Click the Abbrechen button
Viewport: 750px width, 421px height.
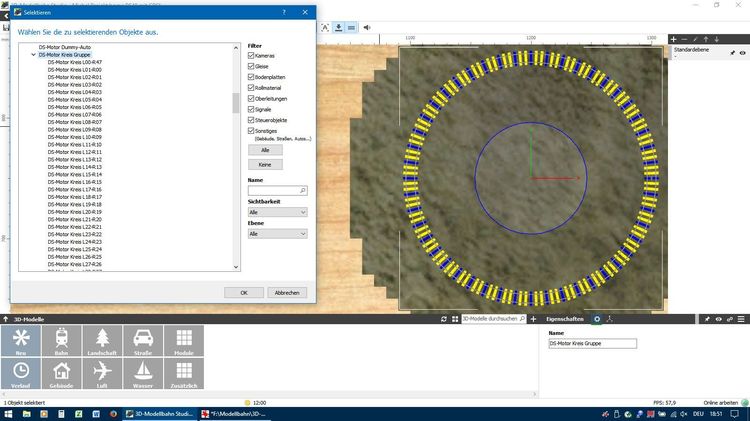pyautogui.click(x=287, y=292)
